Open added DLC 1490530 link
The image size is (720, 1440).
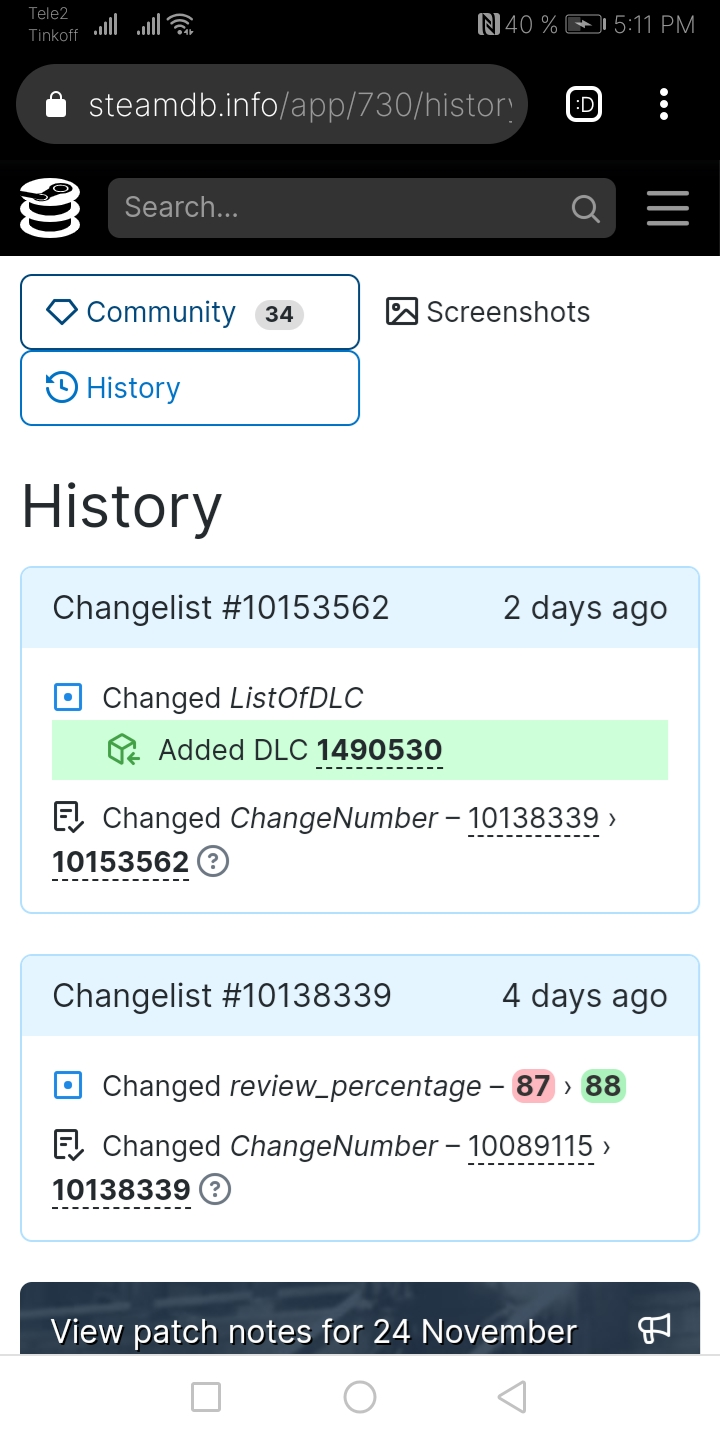click(379, 750)
